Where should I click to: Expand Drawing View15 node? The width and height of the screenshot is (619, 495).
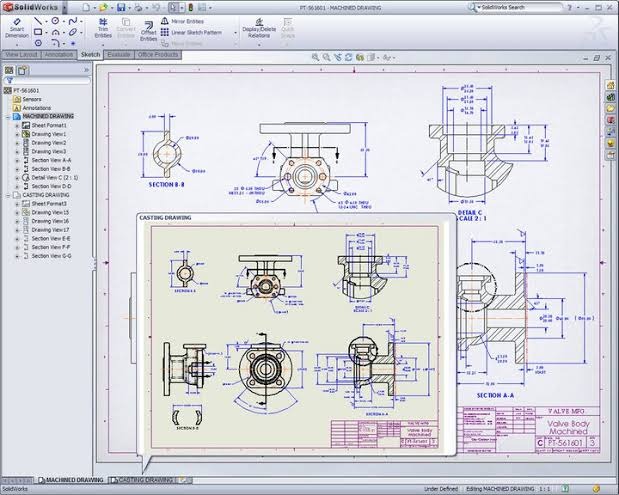point(17,212)
